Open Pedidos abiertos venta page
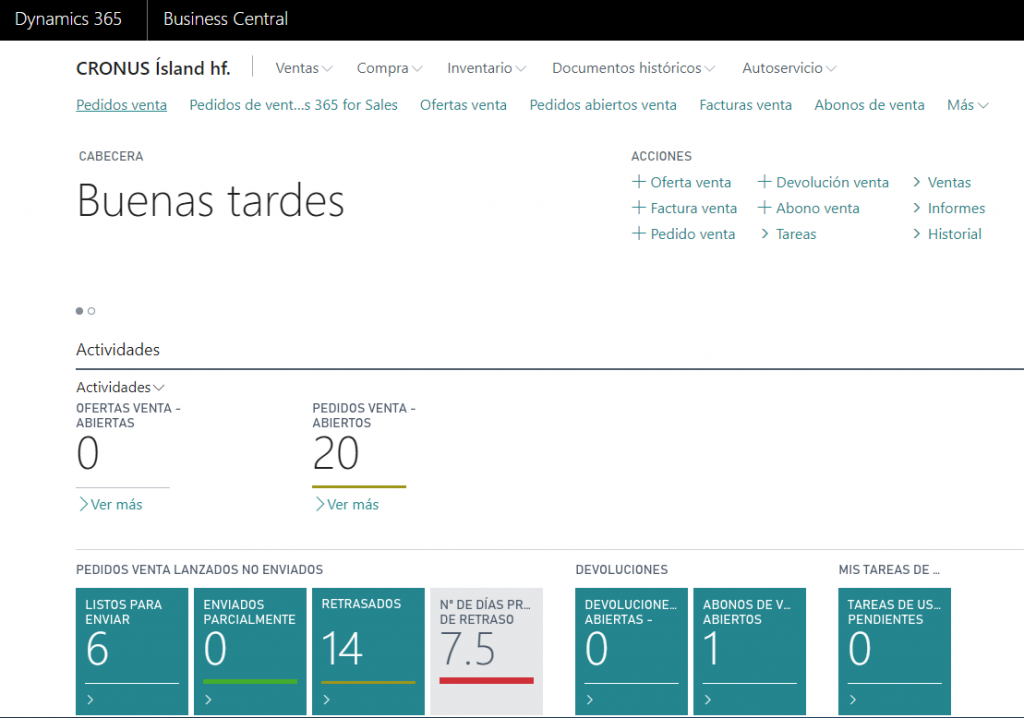Screen dimensions: 1024x718 [603, 105]
